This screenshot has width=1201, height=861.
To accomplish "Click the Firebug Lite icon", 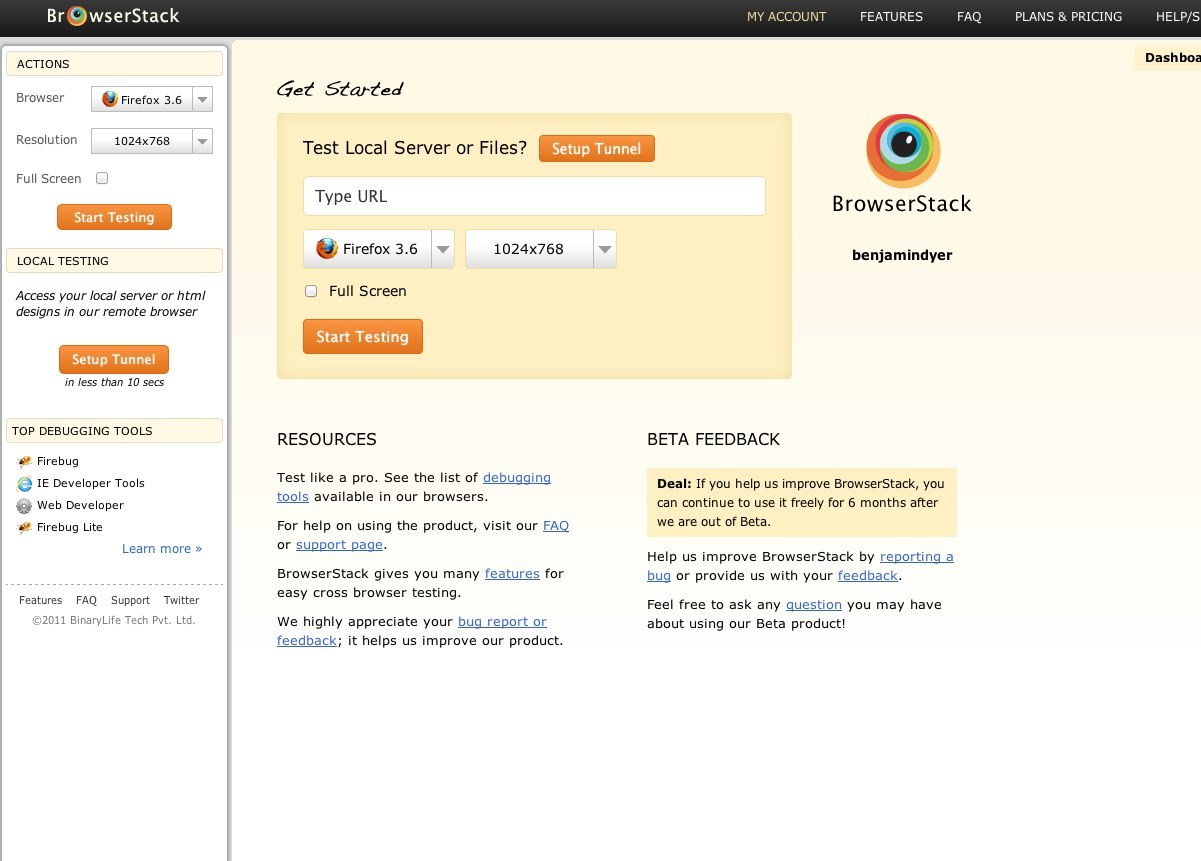I will pyautogui.click(x=25, y=527).
